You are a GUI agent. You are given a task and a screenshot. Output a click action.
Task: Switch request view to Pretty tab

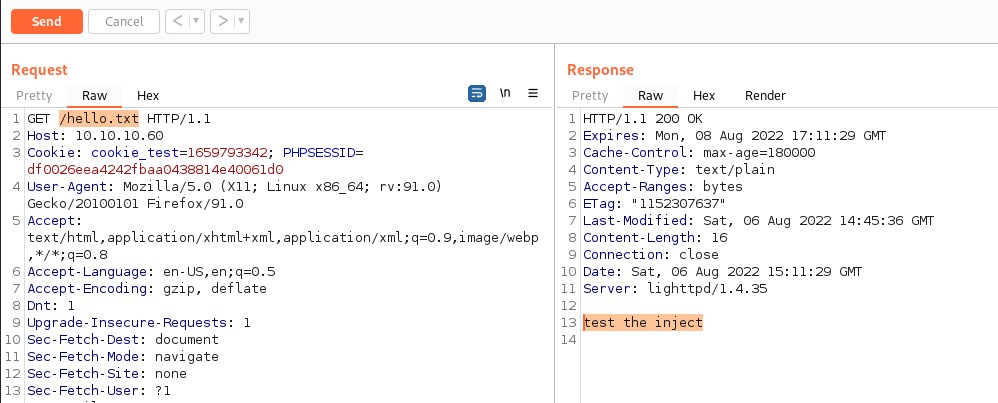tap(34, 96)
